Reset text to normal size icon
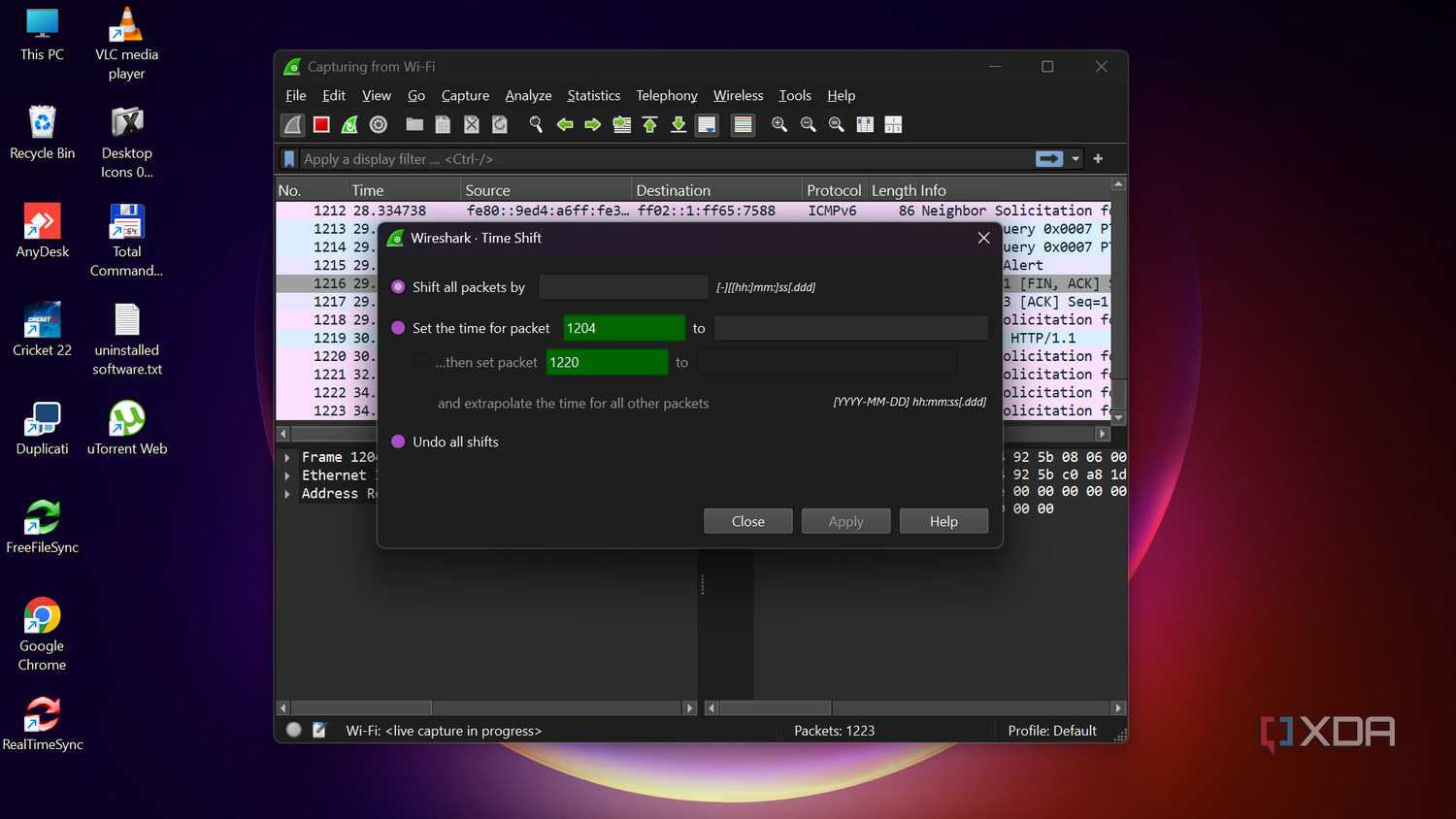The width and height of the screenshot is (1456, 819). 836,124
